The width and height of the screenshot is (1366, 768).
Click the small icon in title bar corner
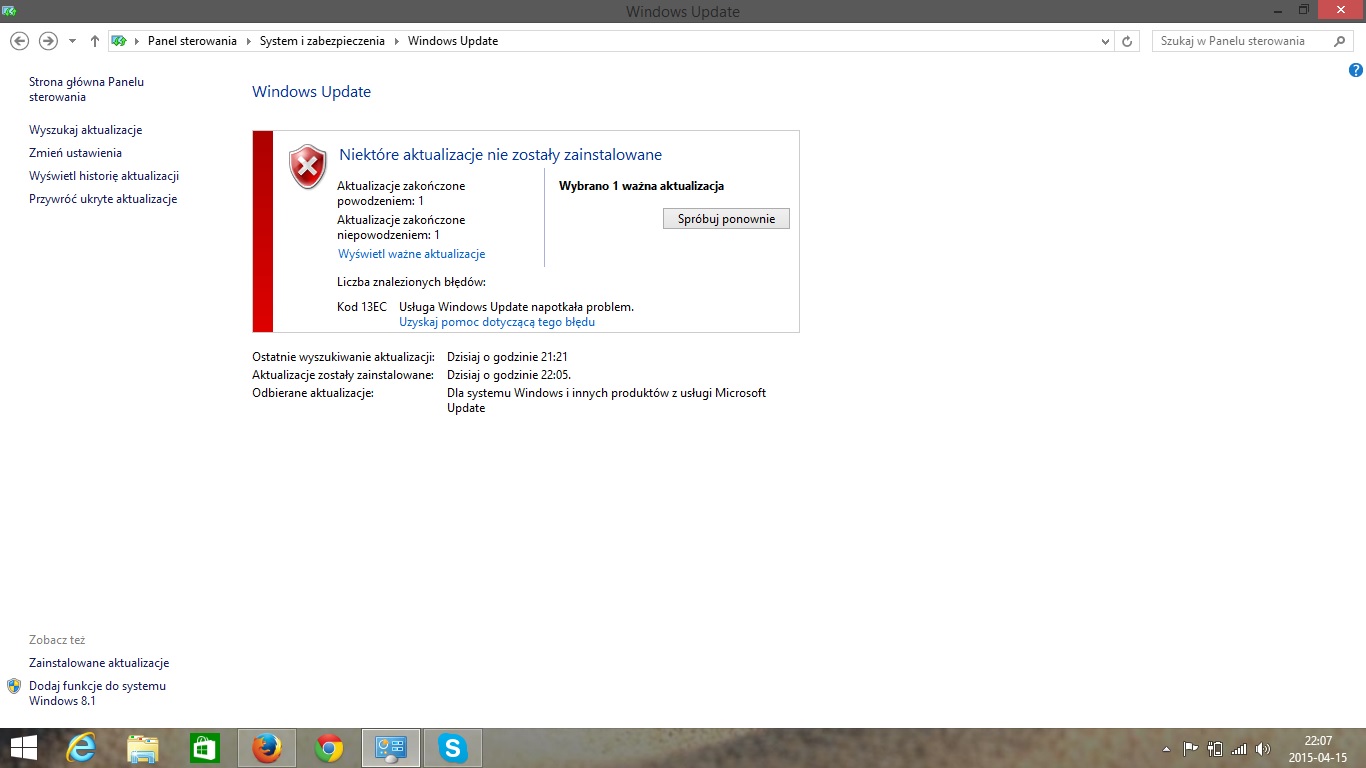point(9,9)
